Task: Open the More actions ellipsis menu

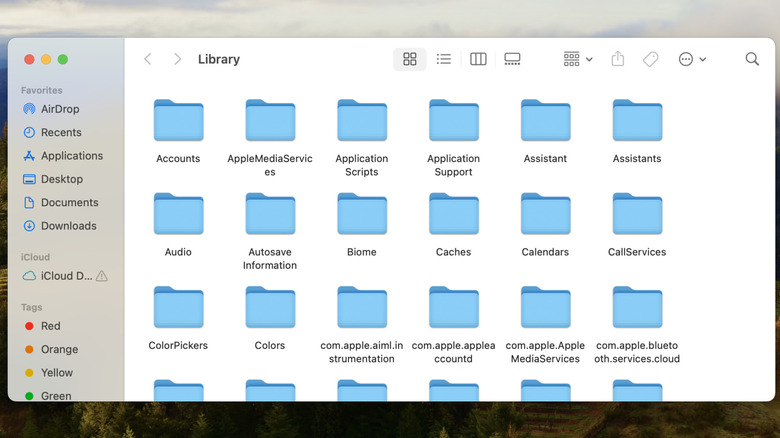Action: click(691, 59)
